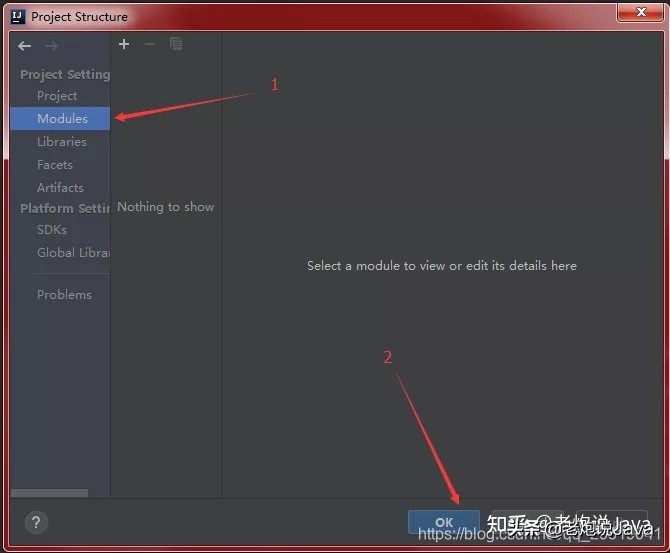The width and height of the screenshot is (670, 553).
Task: Click the back navigation arrow
Action: [x=25, y=46]
